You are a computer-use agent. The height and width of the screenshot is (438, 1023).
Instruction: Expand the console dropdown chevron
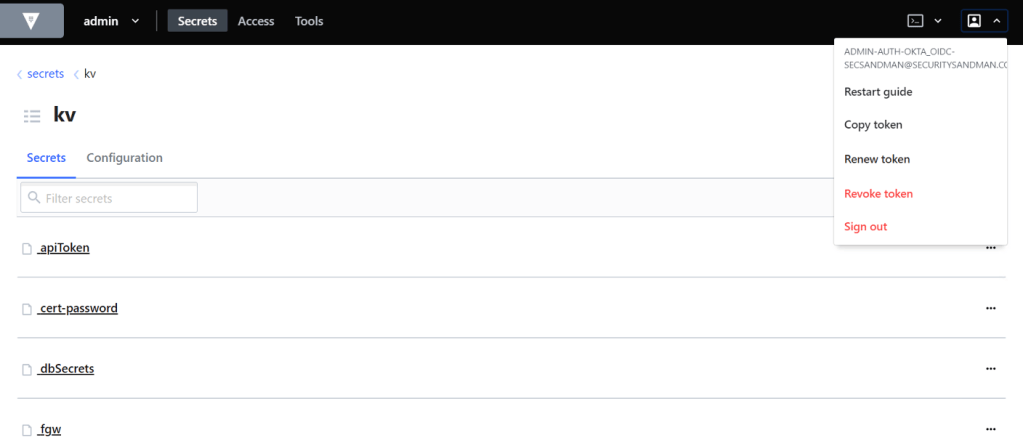pos(938,21)
